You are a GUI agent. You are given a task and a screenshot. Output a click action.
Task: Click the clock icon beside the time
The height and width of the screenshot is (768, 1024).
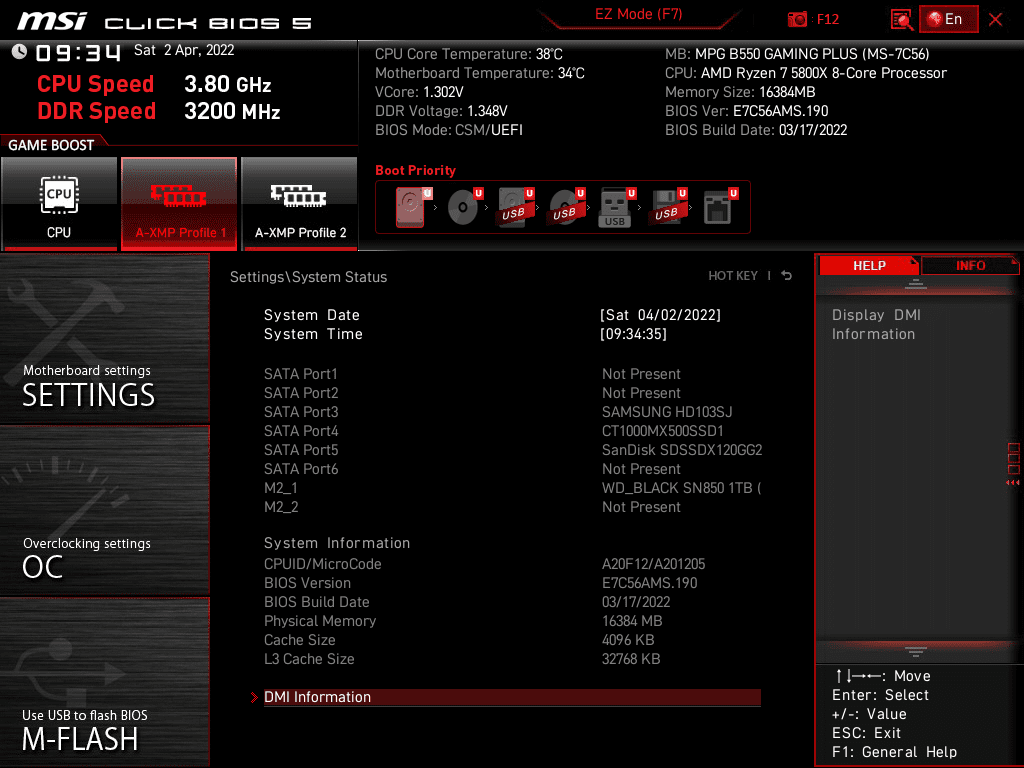click(19, 52)
